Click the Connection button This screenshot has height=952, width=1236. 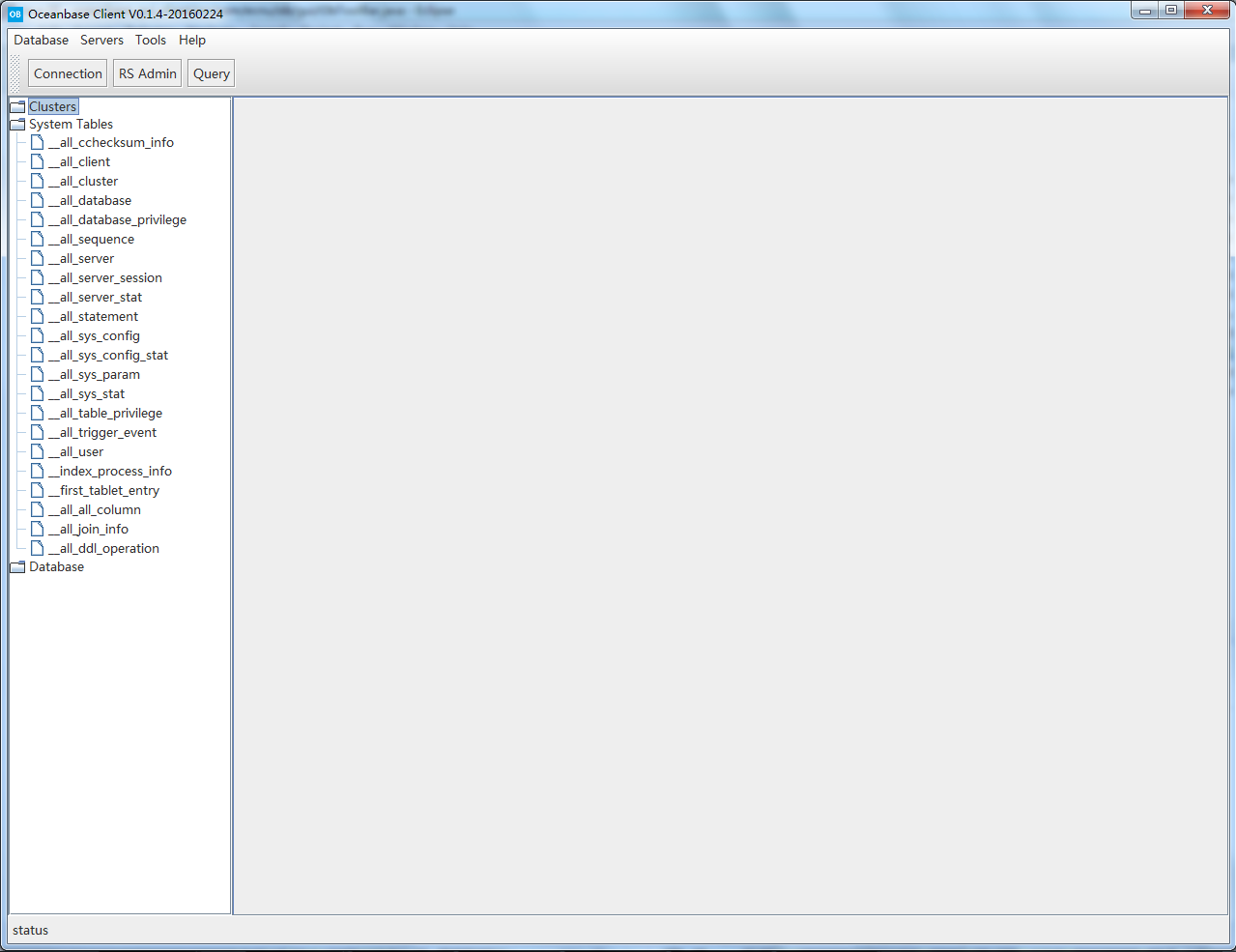click(68, 73)
